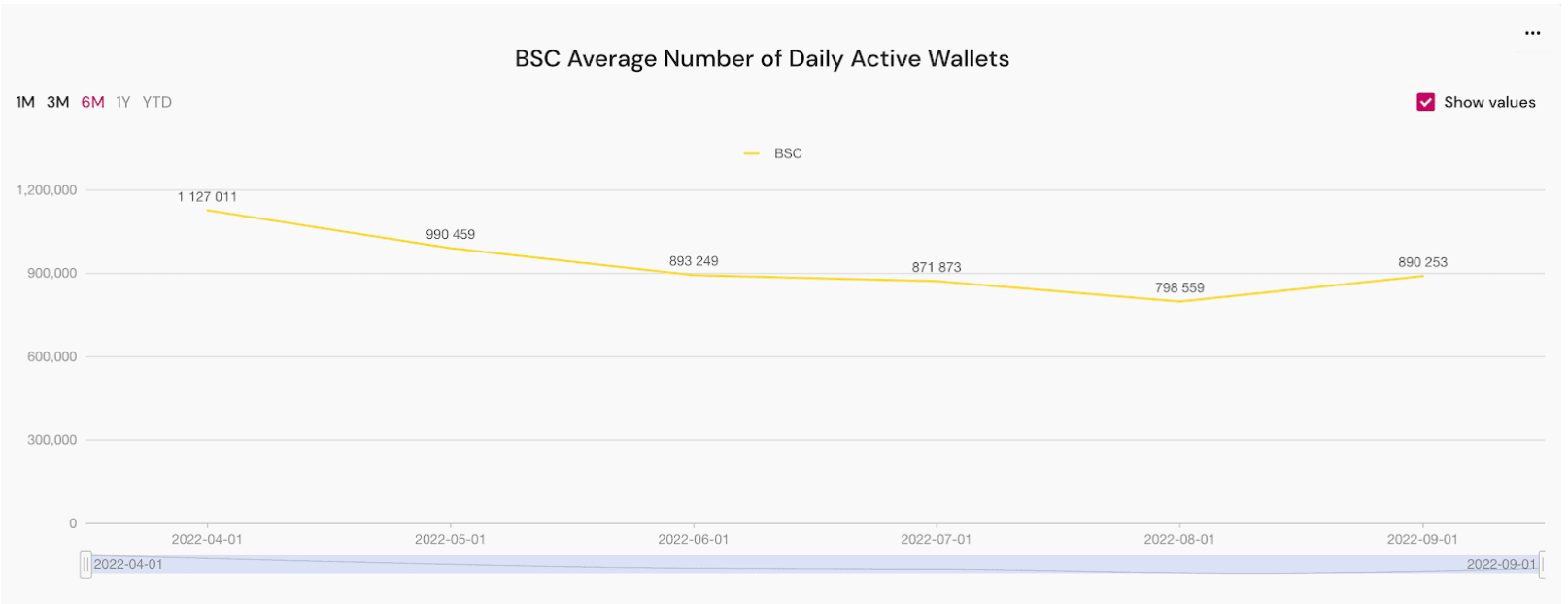The image size is (1568, 604).
Task: Click the left range slider handle
Action: tap(85, 564)
